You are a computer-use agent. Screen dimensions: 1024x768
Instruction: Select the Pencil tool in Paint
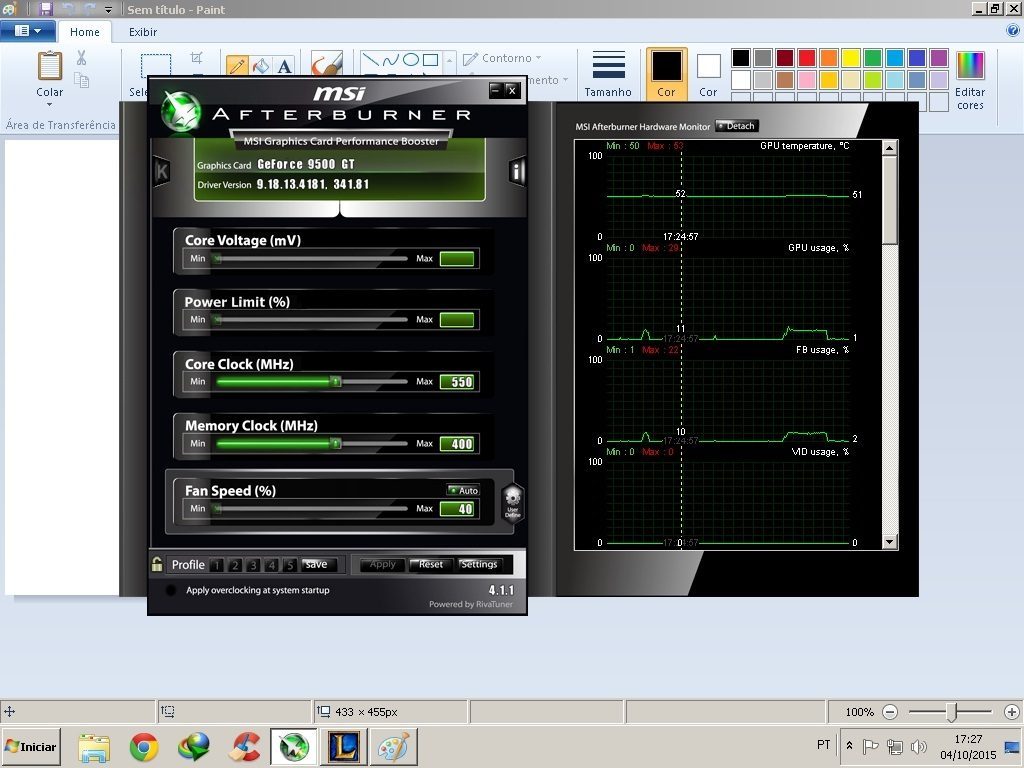[237, 65]
